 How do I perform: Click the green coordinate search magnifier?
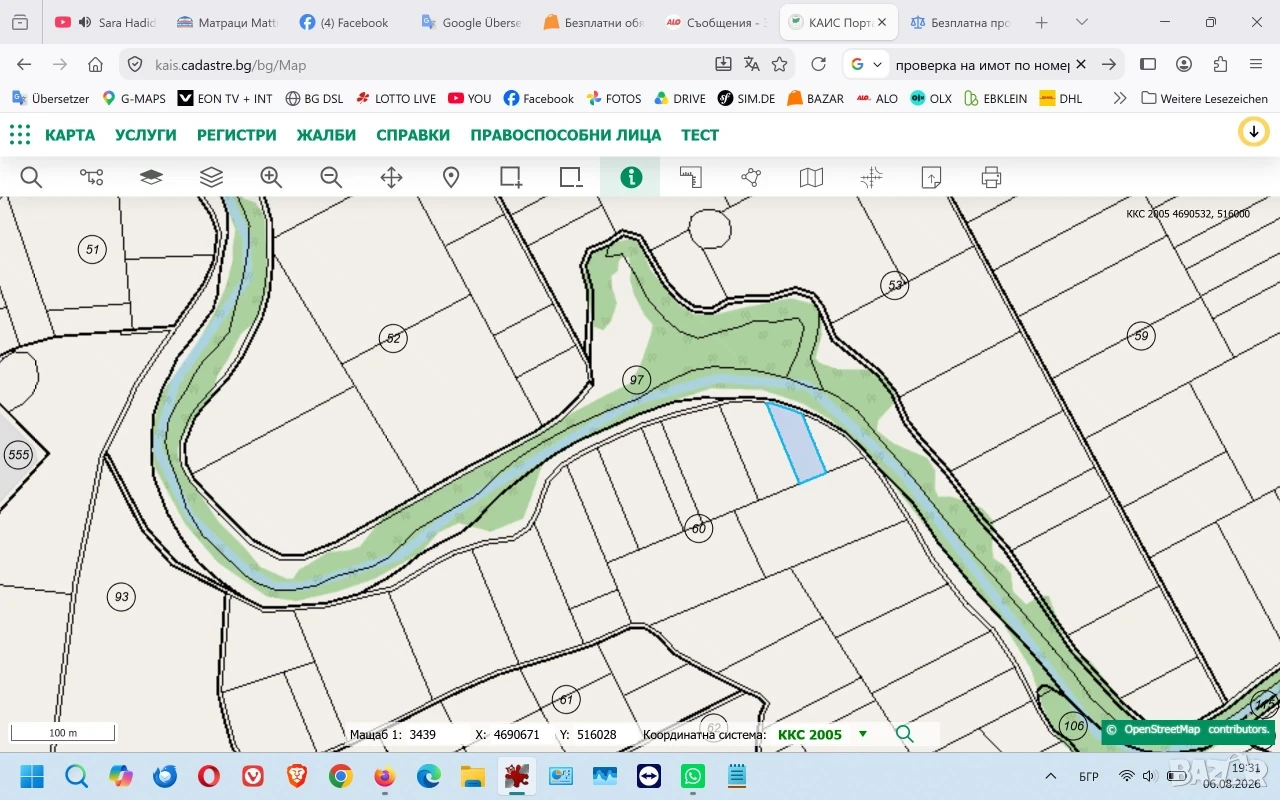[905, 734]
